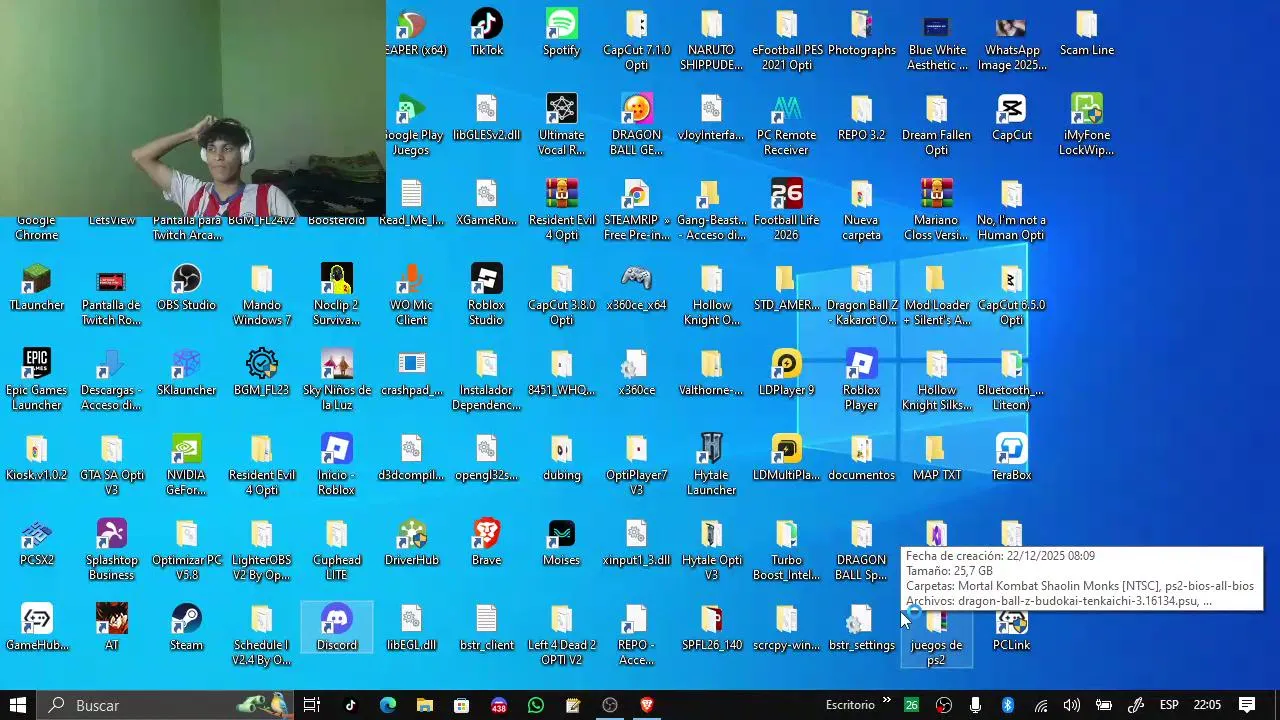
Task: Open Sky Niños de la Luz shortcut
Action: click(x=336, y=380)
